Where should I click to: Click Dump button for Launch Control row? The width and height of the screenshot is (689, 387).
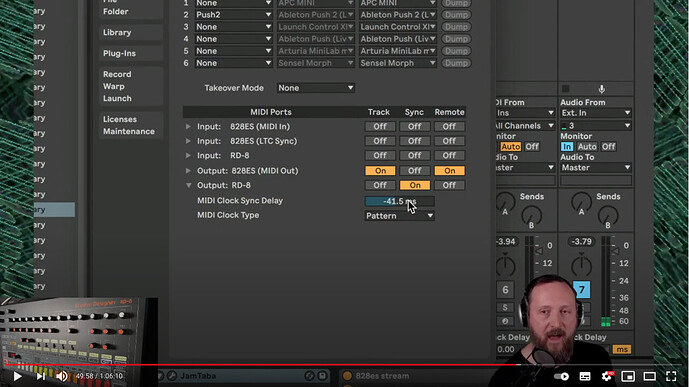(456, 27)
